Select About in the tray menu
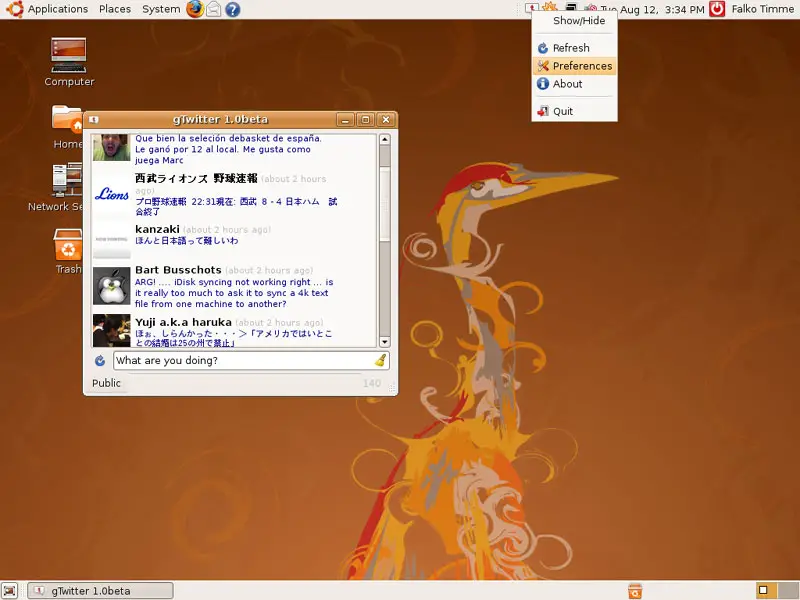Image resolution: width=800 pixels, height=600 pixels. 574,84
